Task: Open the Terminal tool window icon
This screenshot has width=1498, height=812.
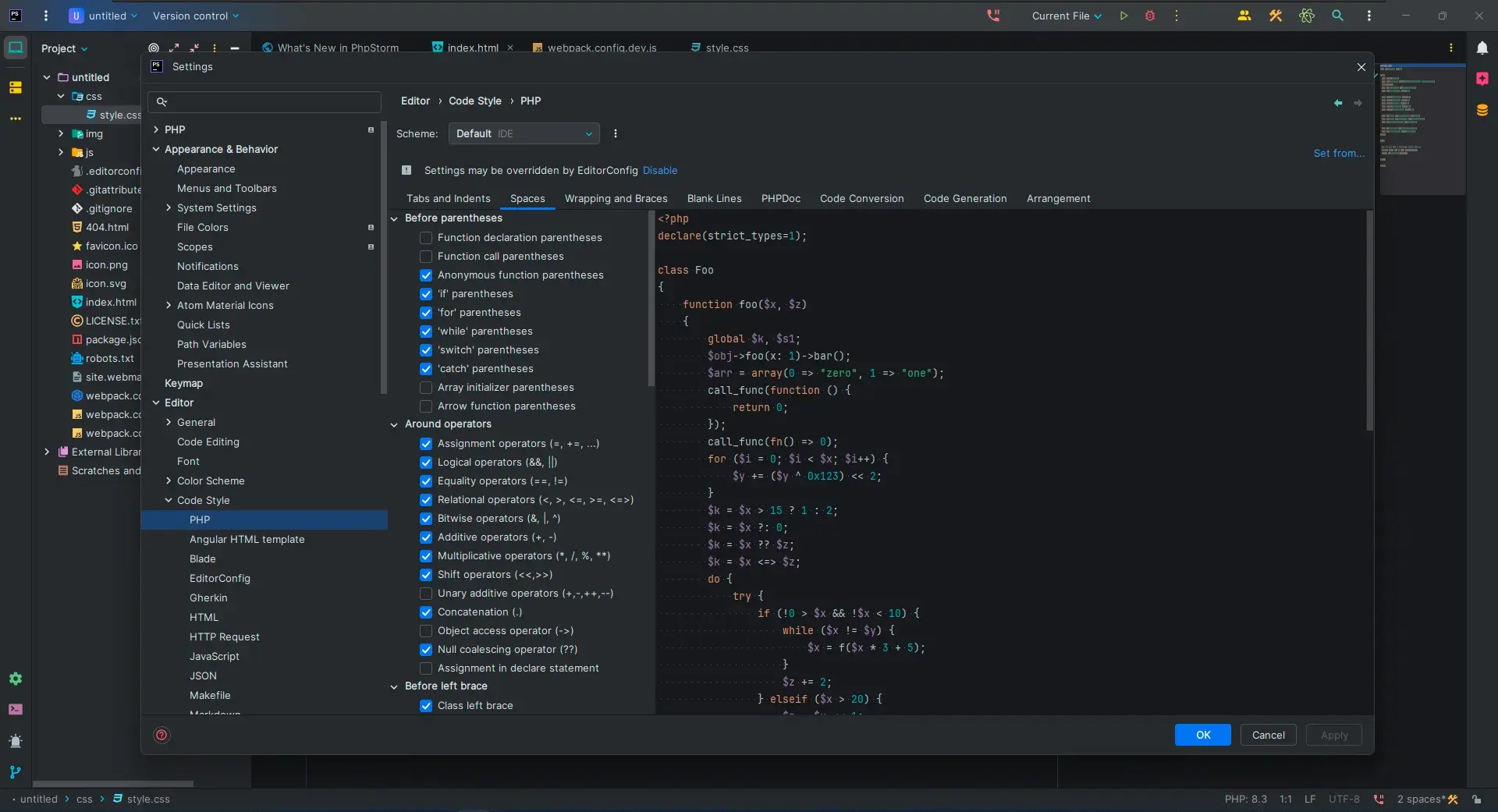Action: tap(16, 709)
